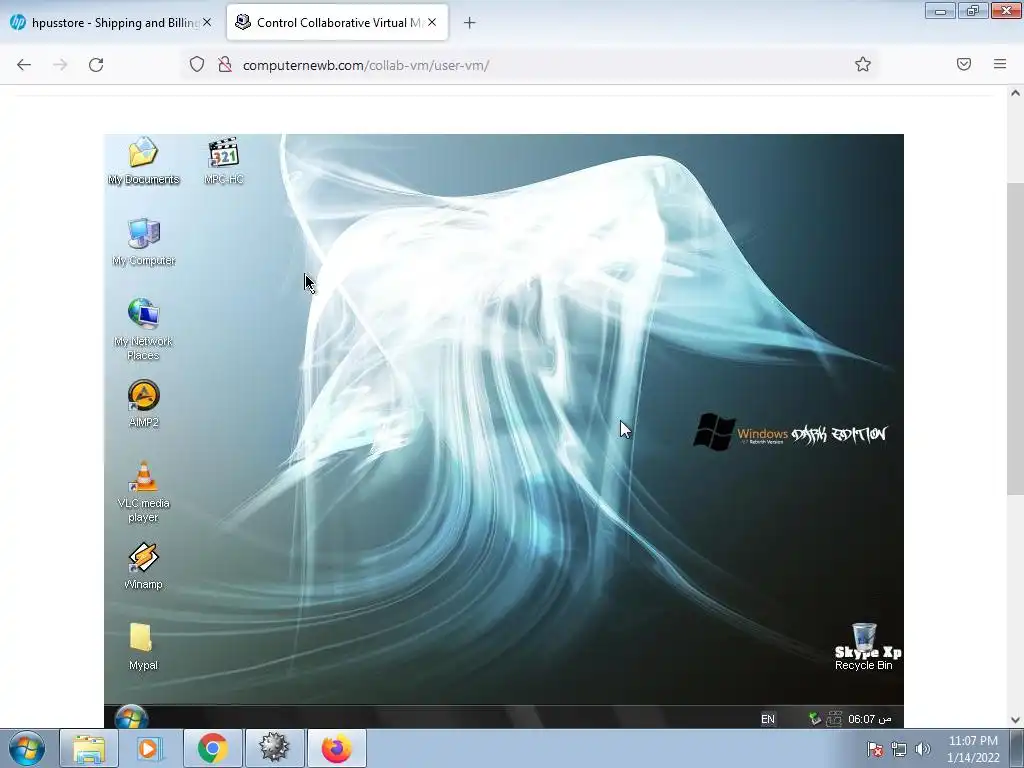1024x768 pixels.
Task: Click the page scrollbar up arrow
Action: 1016,93
